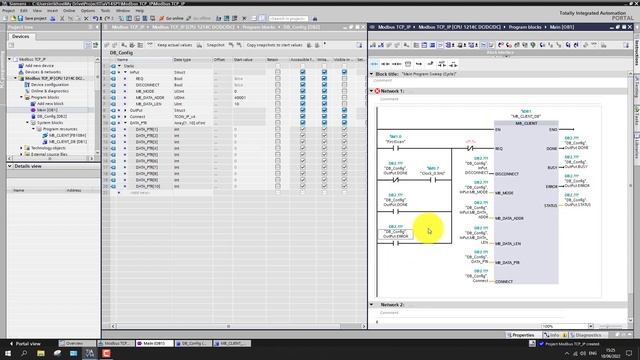The width and height of the screenshot is (640, 360).
Task: Click the Print icon in main toolbar
Action: (x=53, y=18)
